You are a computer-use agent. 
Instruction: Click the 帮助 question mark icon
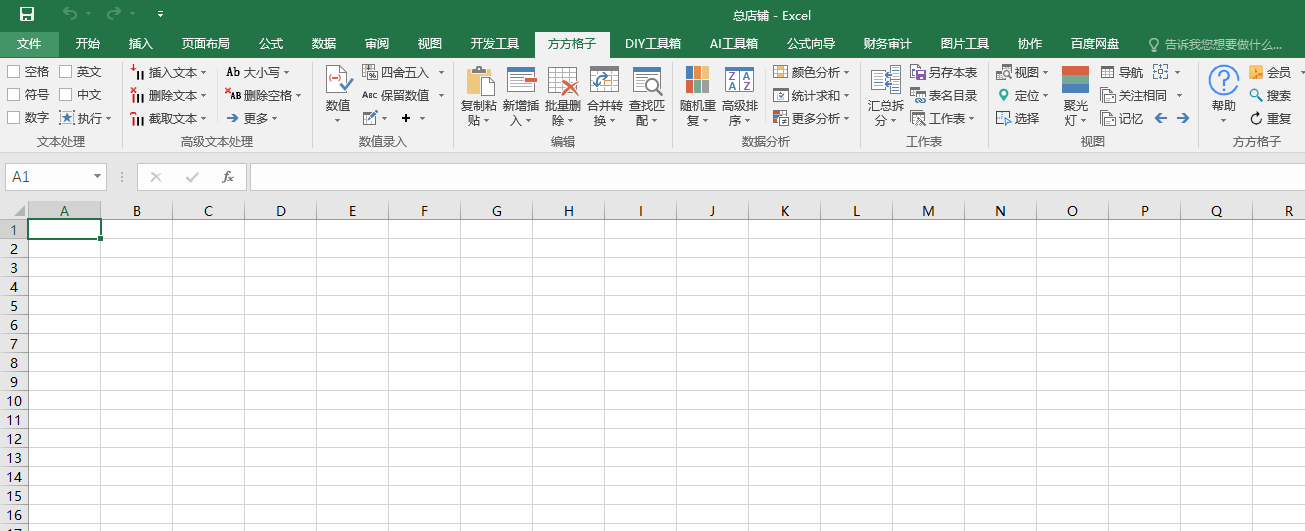1223,80
